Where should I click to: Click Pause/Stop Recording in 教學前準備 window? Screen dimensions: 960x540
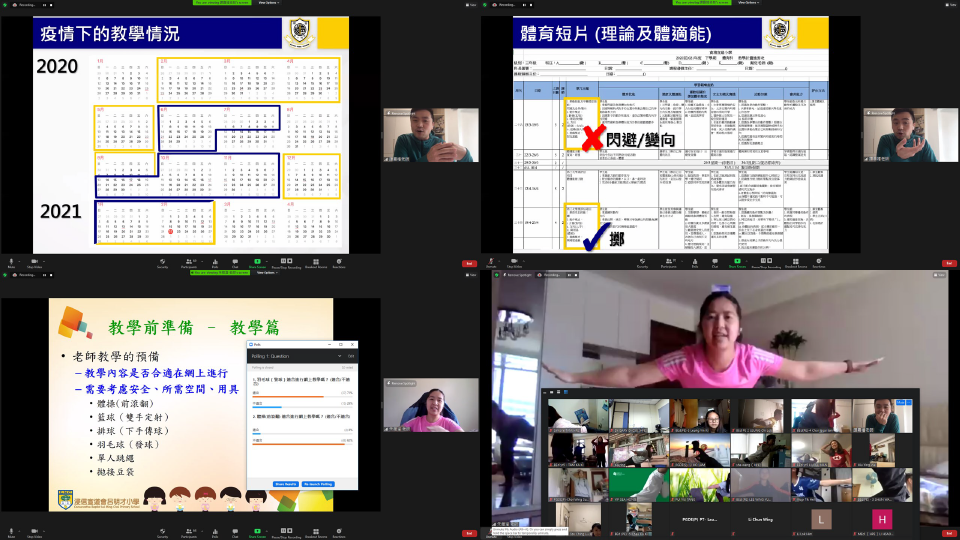286,533
